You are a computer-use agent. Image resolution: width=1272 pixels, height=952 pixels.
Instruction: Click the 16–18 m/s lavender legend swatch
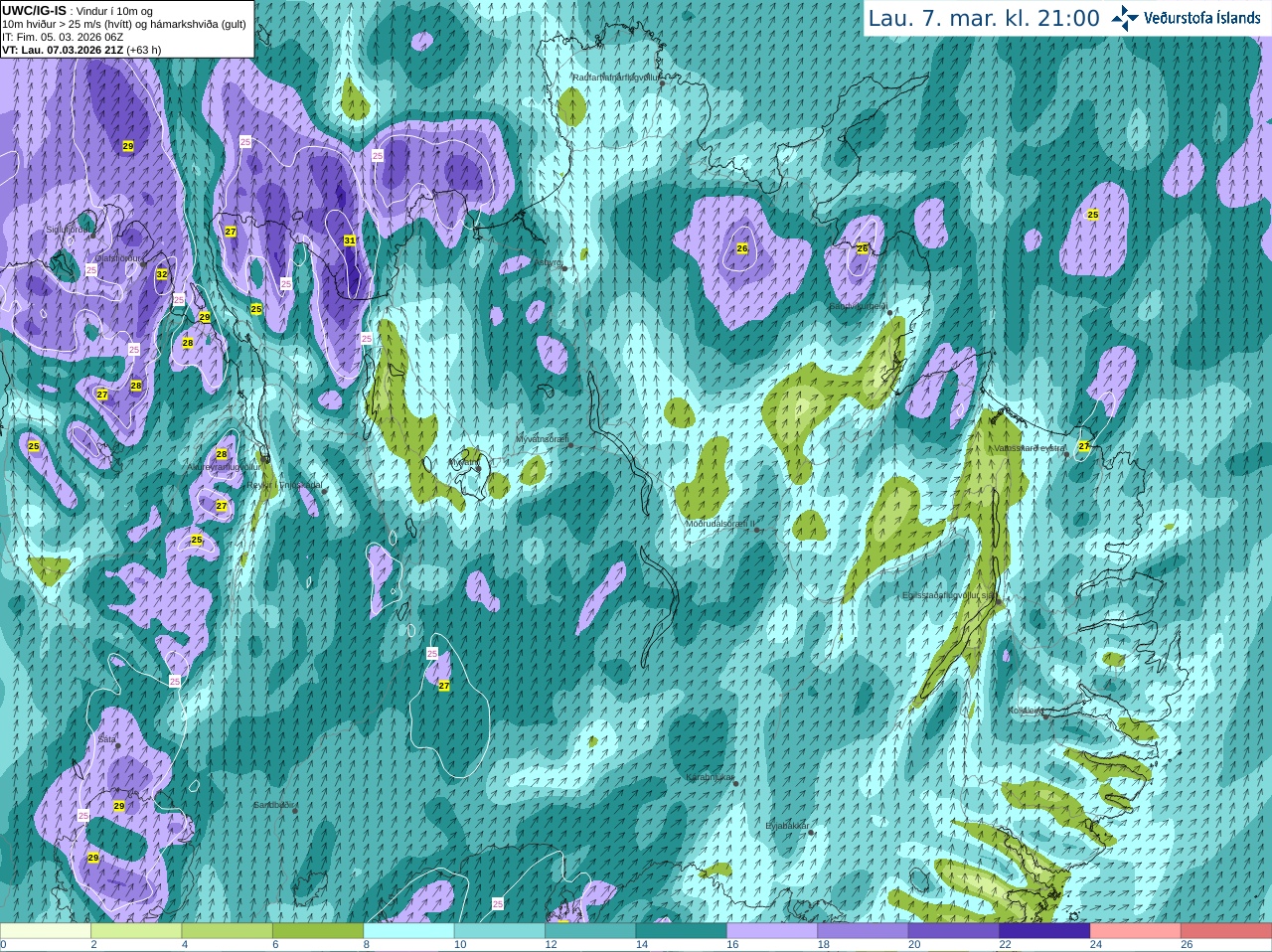pyautogui.click(x=772, y=931)
